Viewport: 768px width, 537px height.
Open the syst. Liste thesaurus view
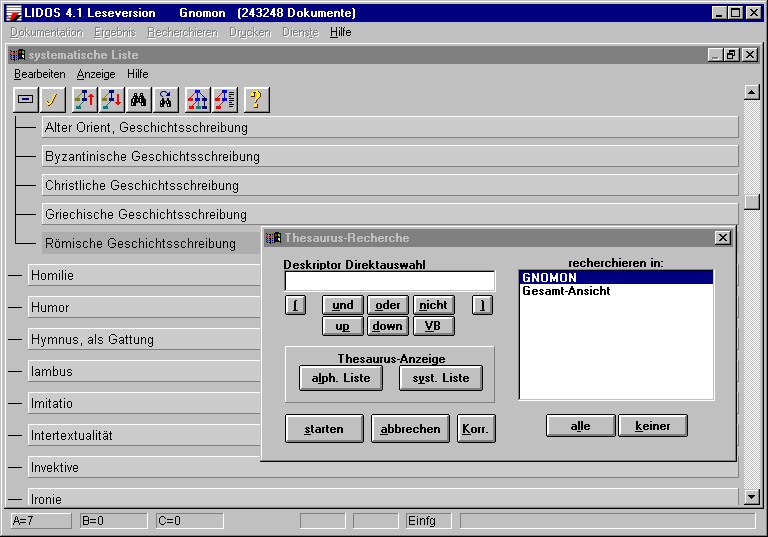click(441, 378)
